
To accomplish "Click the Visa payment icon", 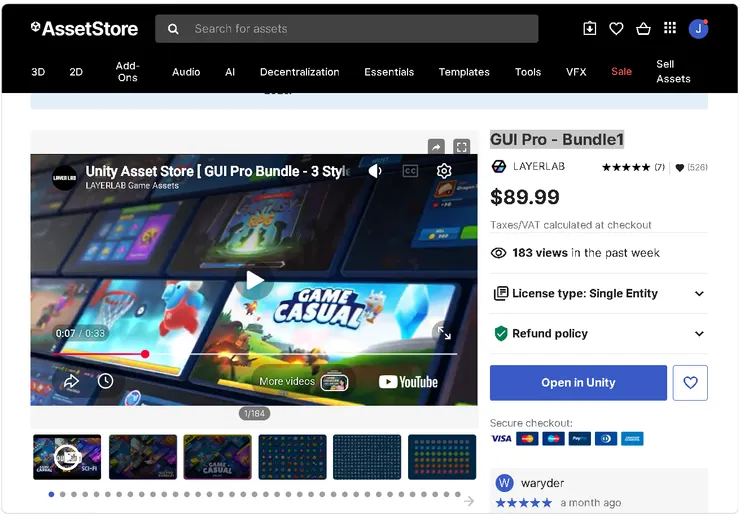I will [x=501, y=439].
